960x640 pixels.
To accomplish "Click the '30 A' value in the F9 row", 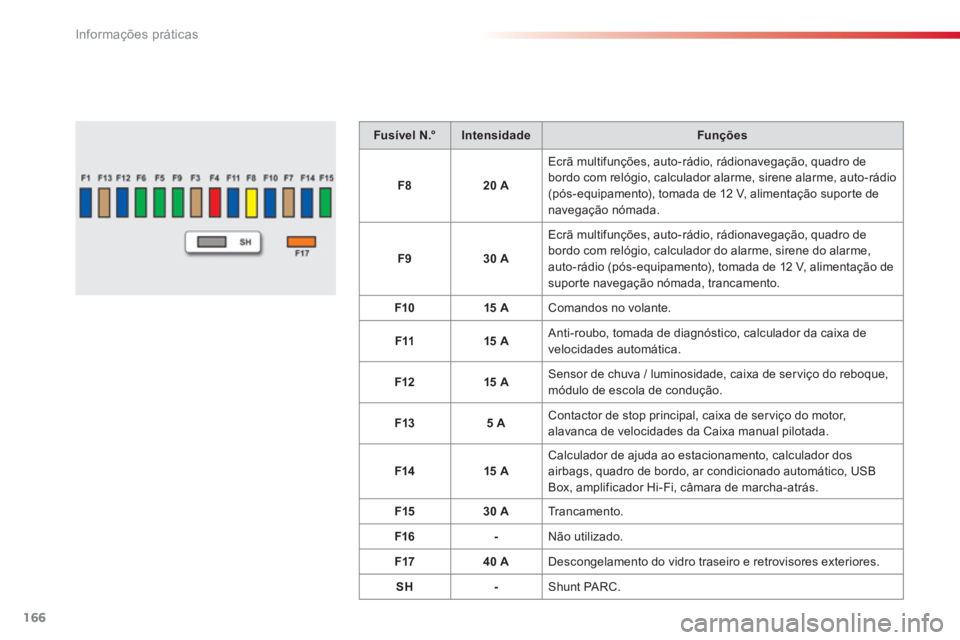I will 496,259.
